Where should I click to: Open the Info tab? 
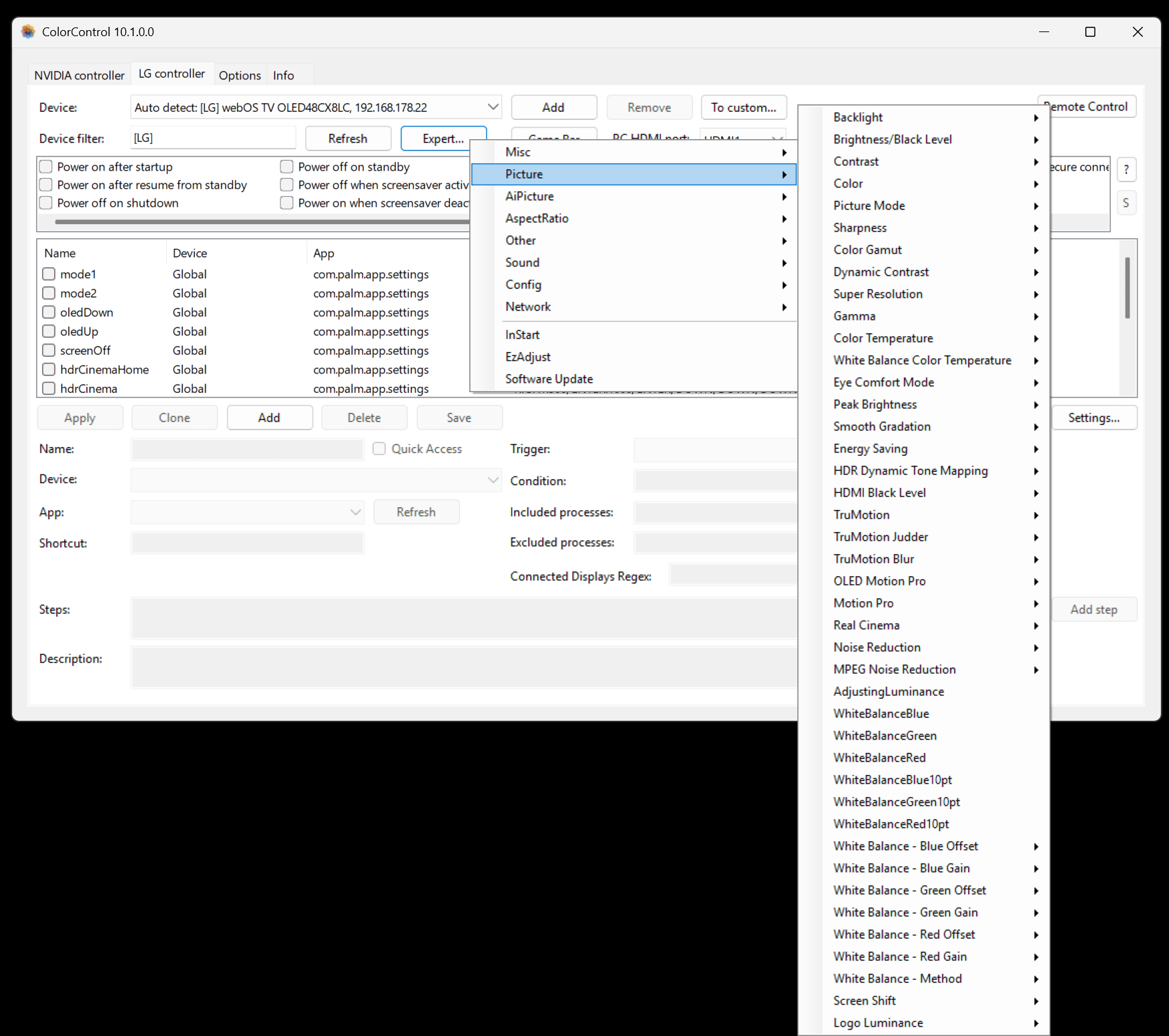pyautogui.click(x=283, y=75)
